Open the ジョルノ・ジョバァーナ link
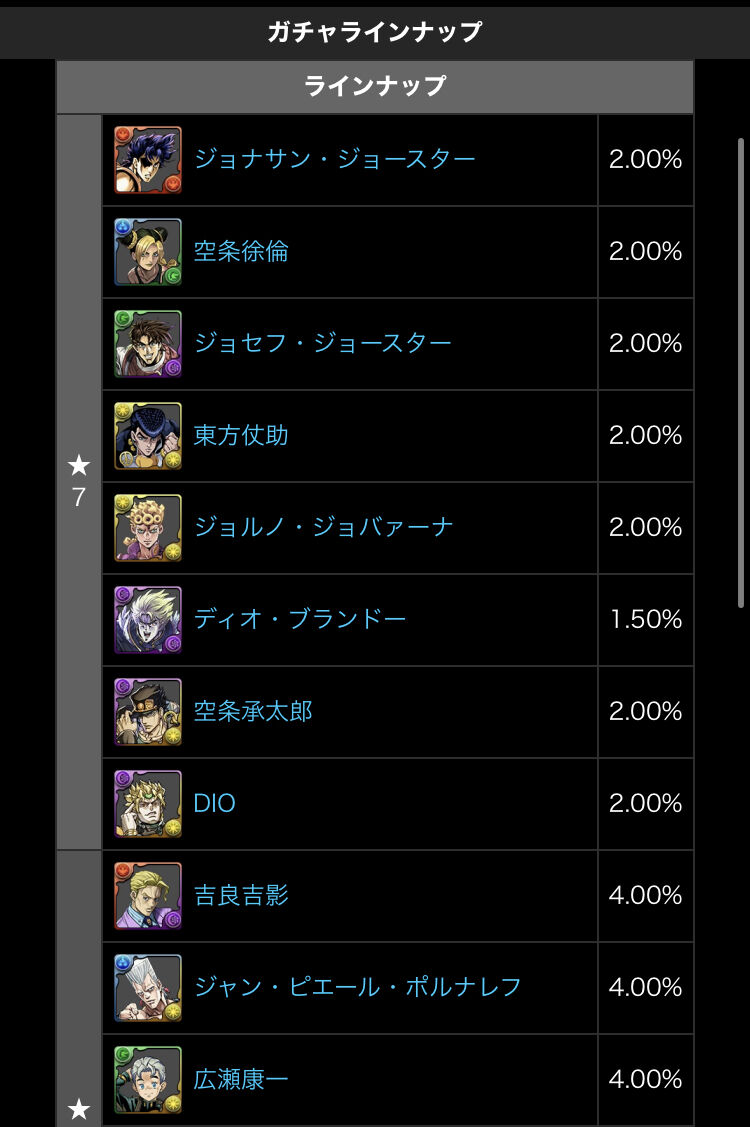Screen dimensions: 750x1127 tap(323, 528)
